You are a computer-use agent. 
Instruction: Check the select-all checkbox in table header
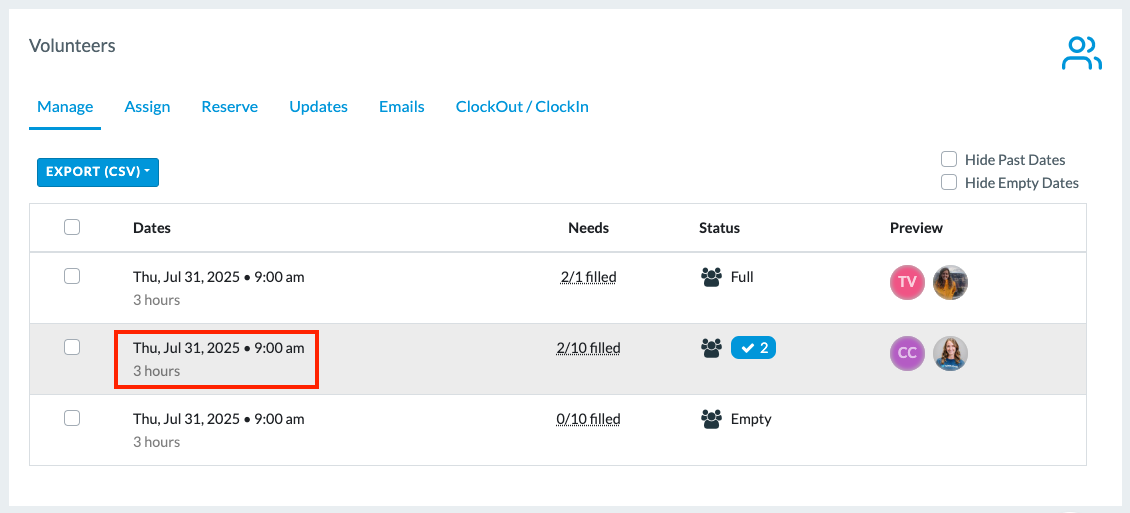point(72,228)
